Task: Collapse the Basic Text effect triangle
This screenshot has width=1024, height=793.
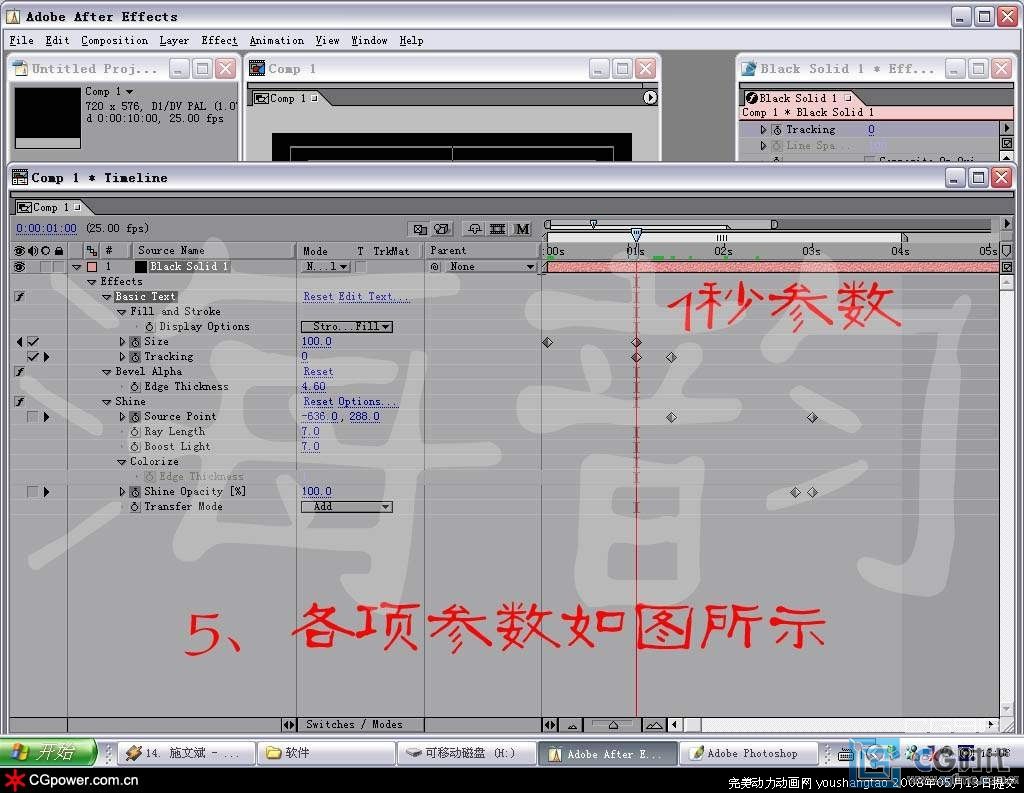Action: [x=106, y=297]
